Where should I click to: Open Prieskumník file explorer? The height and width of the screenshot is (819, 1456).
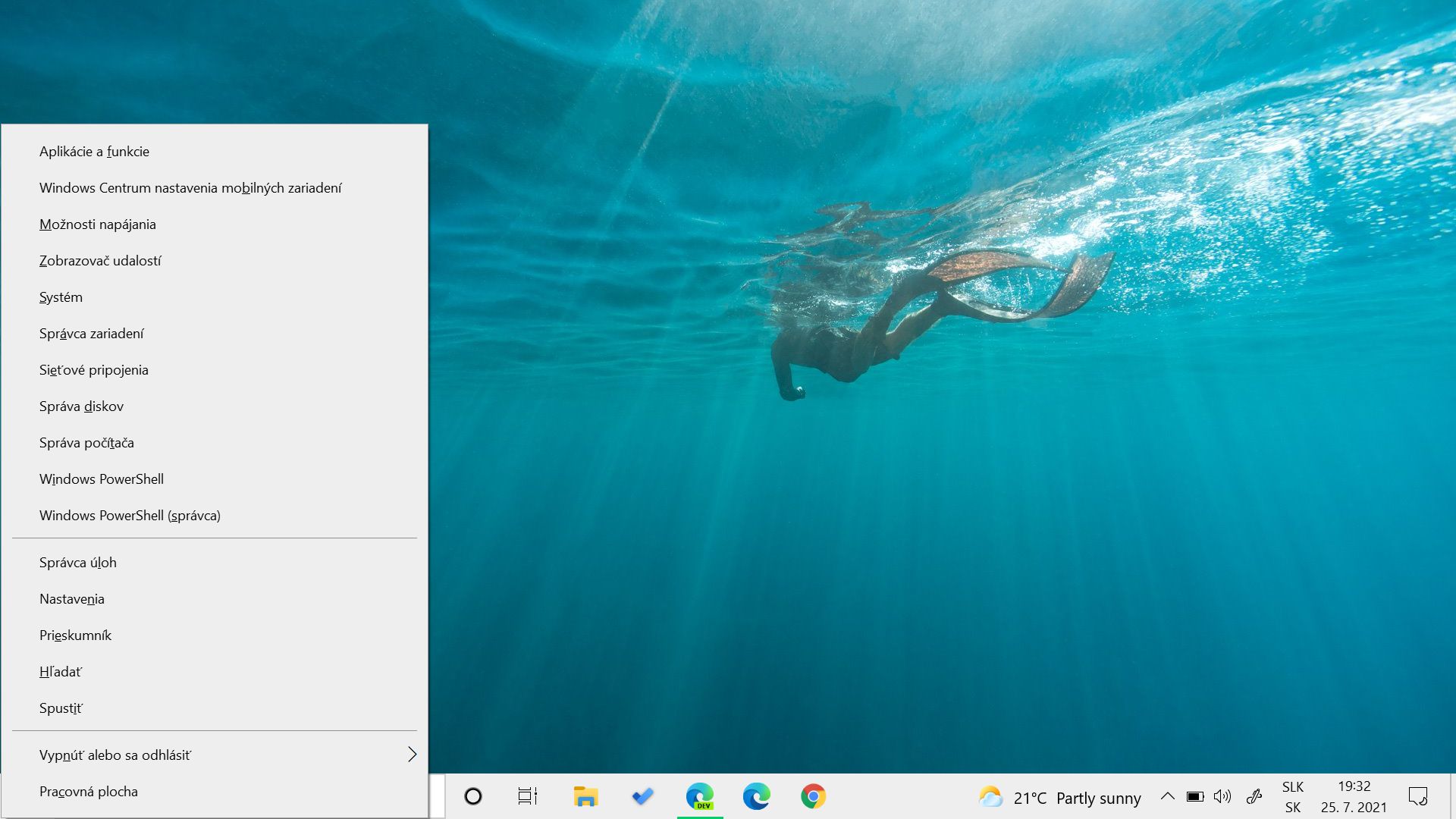tap(215, 635)
